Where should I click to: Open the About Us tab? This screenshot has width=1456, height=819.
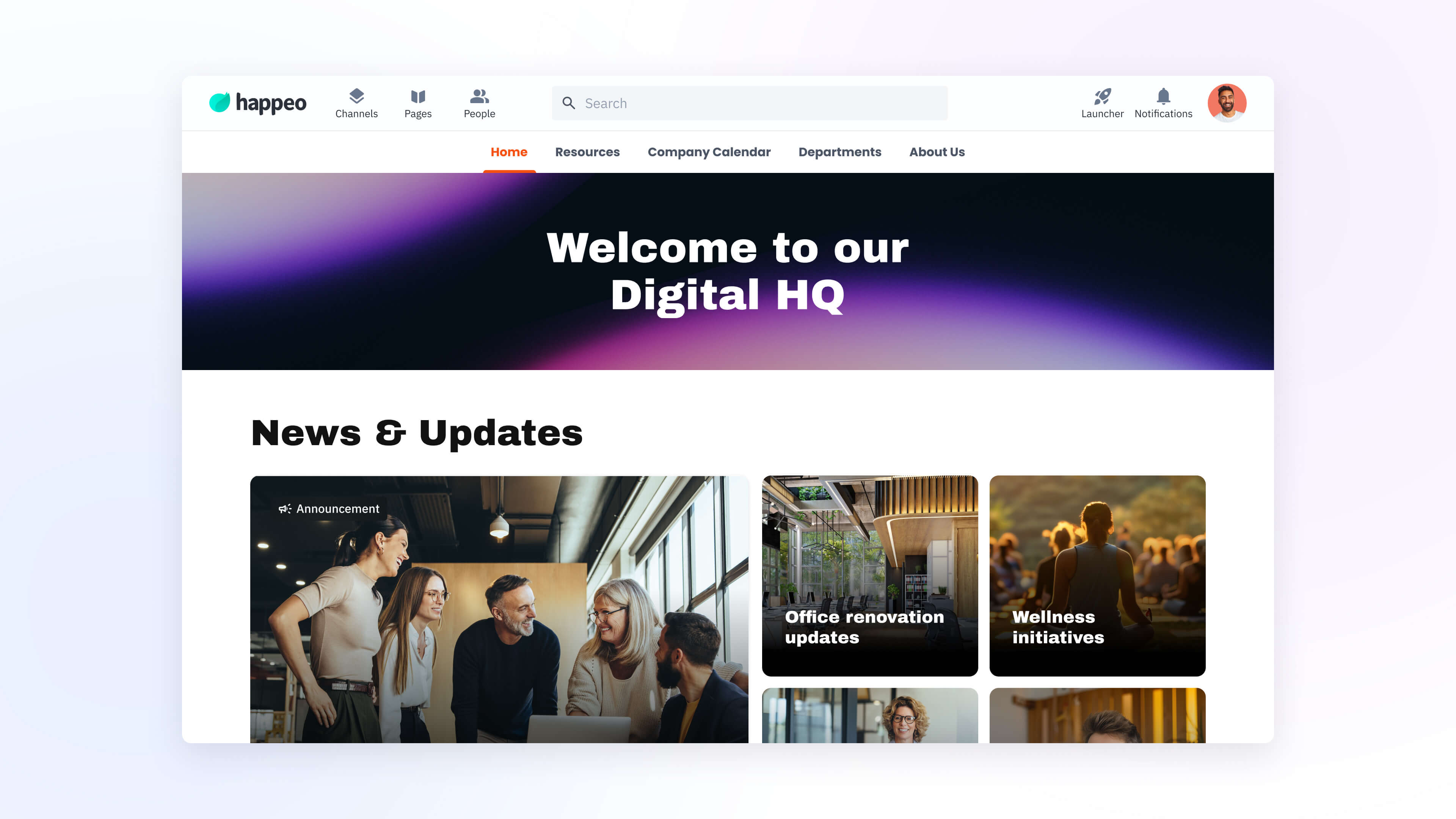click(x=937, y=152)
